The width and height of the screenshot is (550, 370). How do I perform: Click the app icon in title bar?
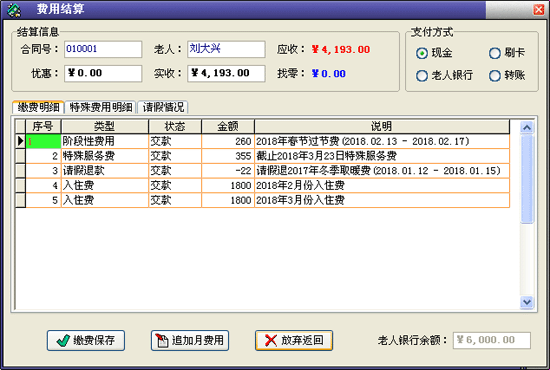click(14, 9)
